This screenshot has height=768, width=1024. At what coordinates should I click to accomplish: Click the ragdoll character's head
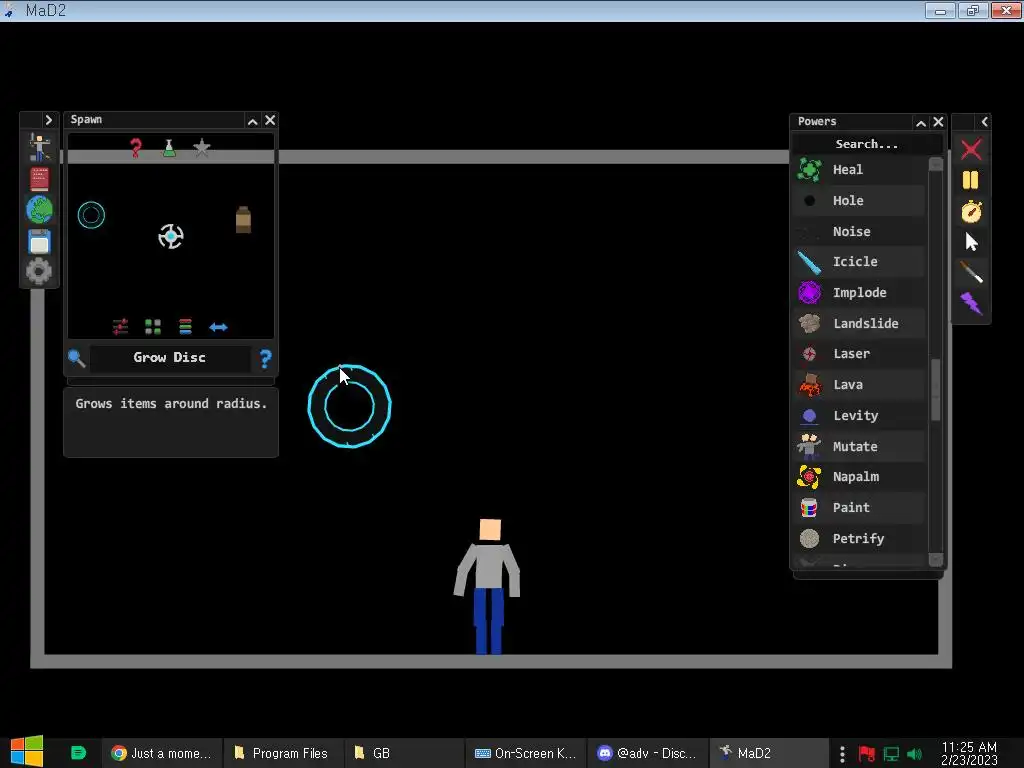pyautogui.click(x=490, y=530)
